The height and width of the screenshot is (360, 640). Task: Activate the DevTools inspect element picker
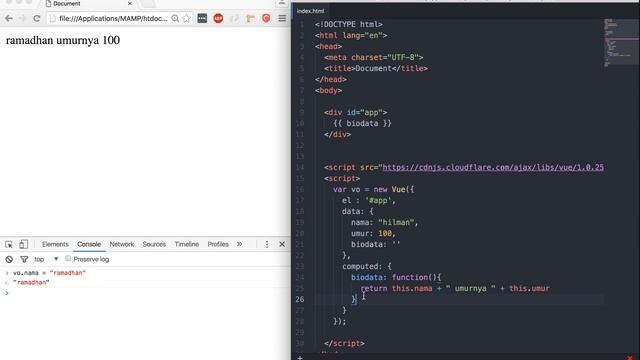click(x=9, y=244)
